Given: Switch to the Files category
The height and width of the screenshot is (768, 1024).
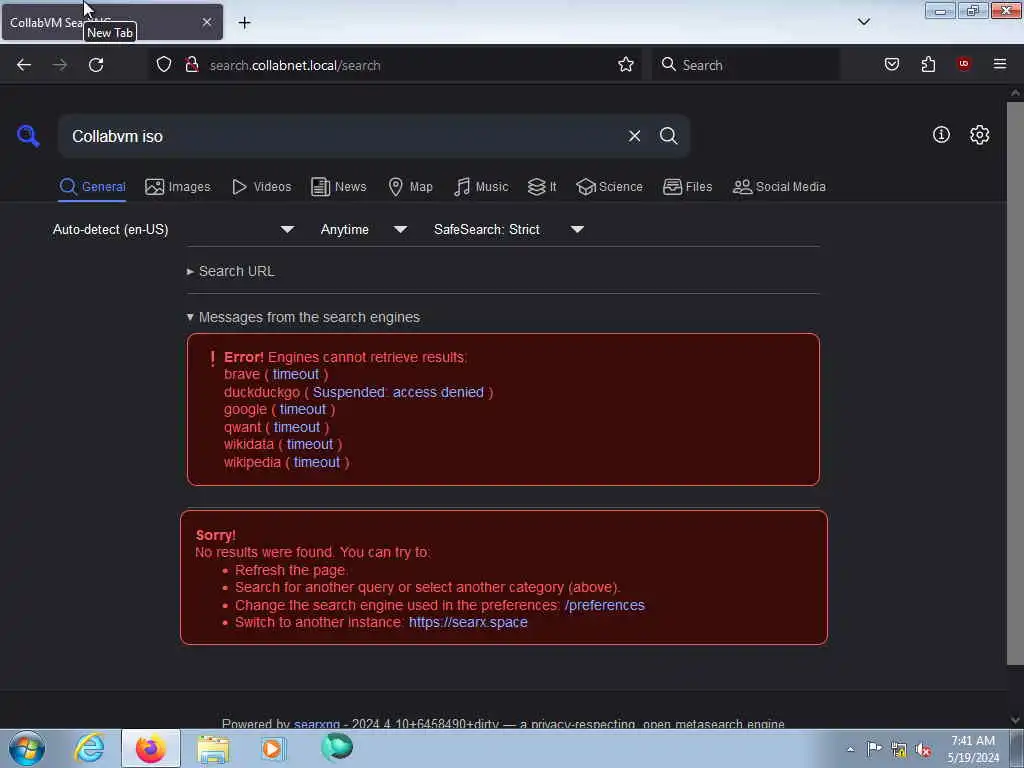Looking at the screenshot, I should point(688,187).
